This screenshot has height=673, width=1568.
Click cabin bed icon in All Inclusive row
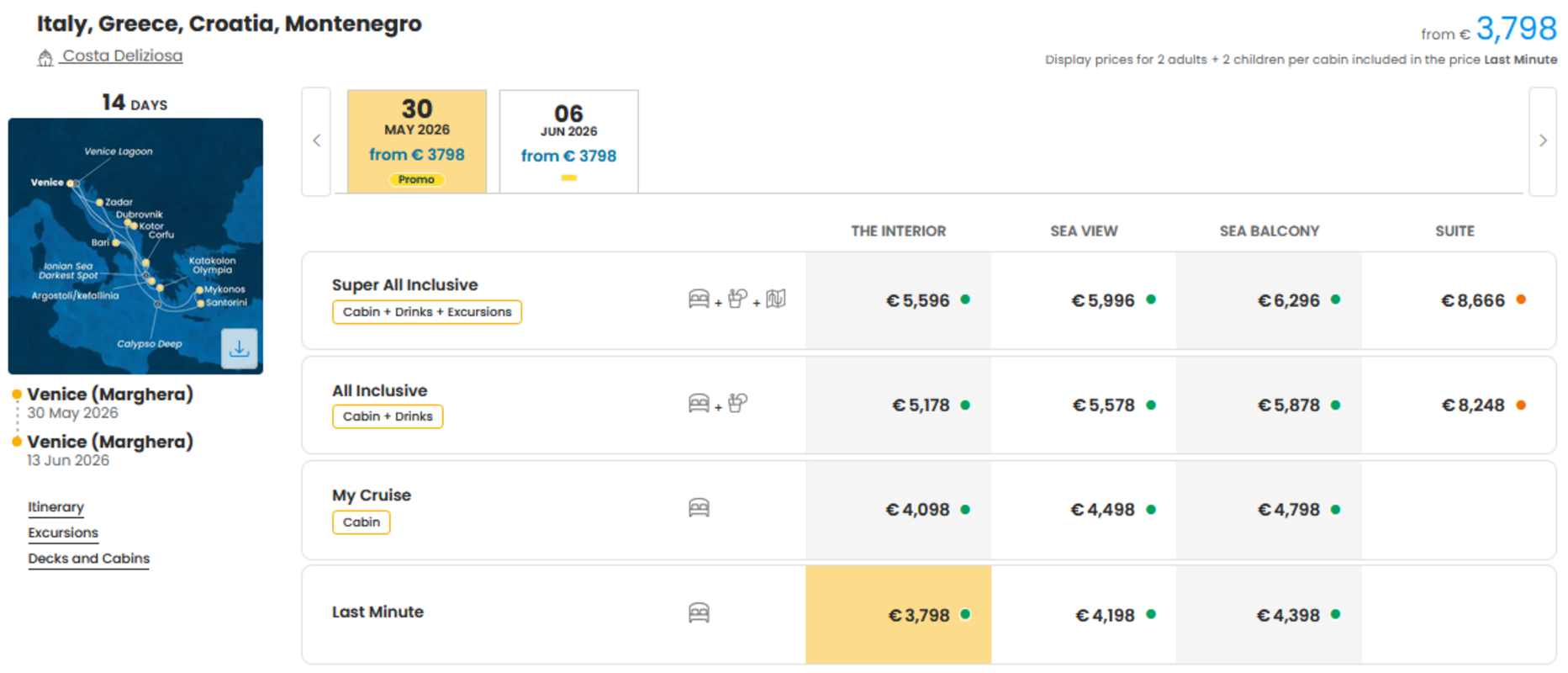click(699, 404)
